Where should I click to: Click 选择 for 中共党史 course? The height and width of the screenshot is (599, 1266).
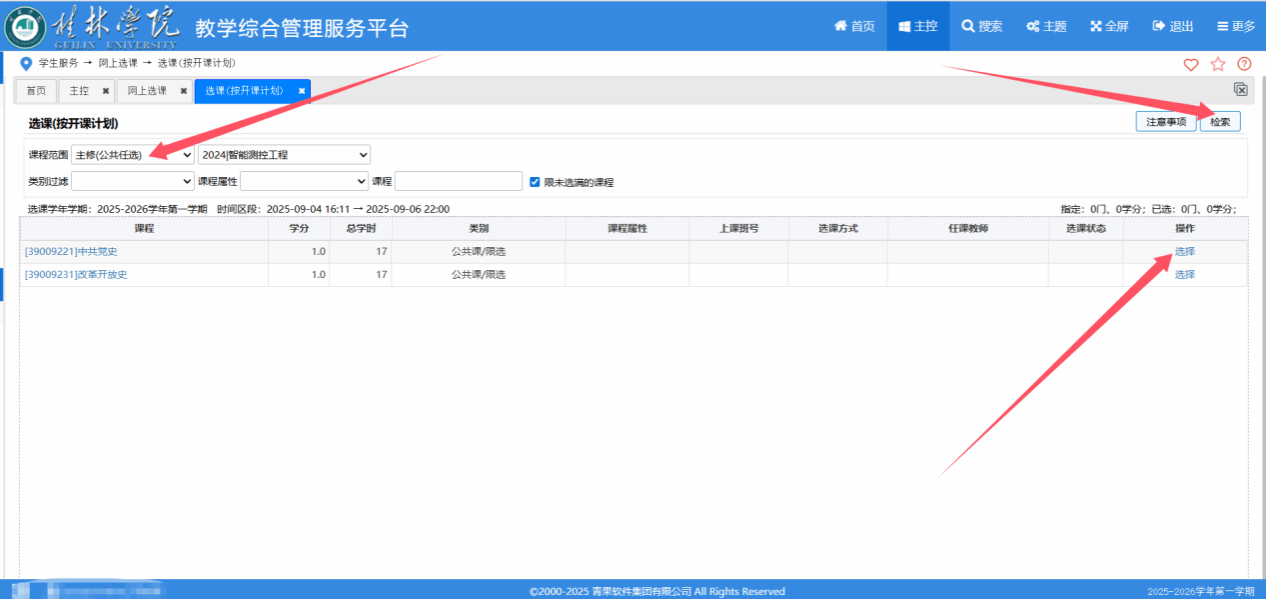point(1184,252)
